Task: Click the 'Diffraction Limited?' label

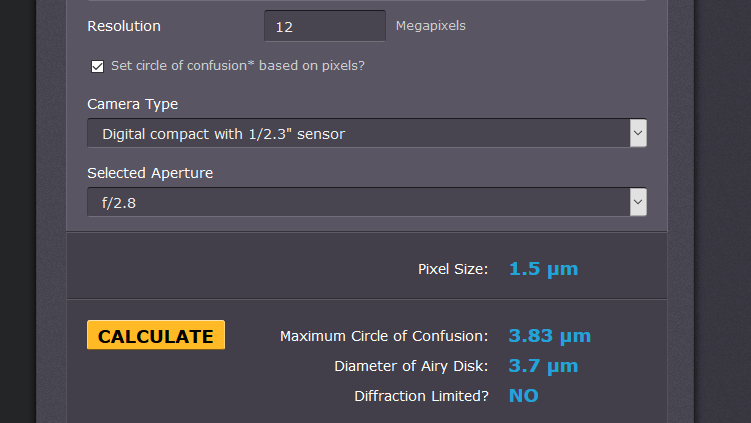Action: (x=421, y=396)
